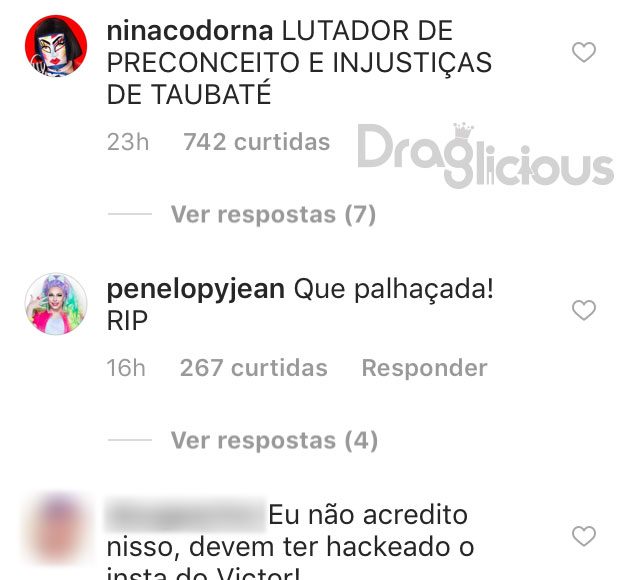Tap the blurred username
640x580 pixels.
pyautogui.click(x=185, y=514)
